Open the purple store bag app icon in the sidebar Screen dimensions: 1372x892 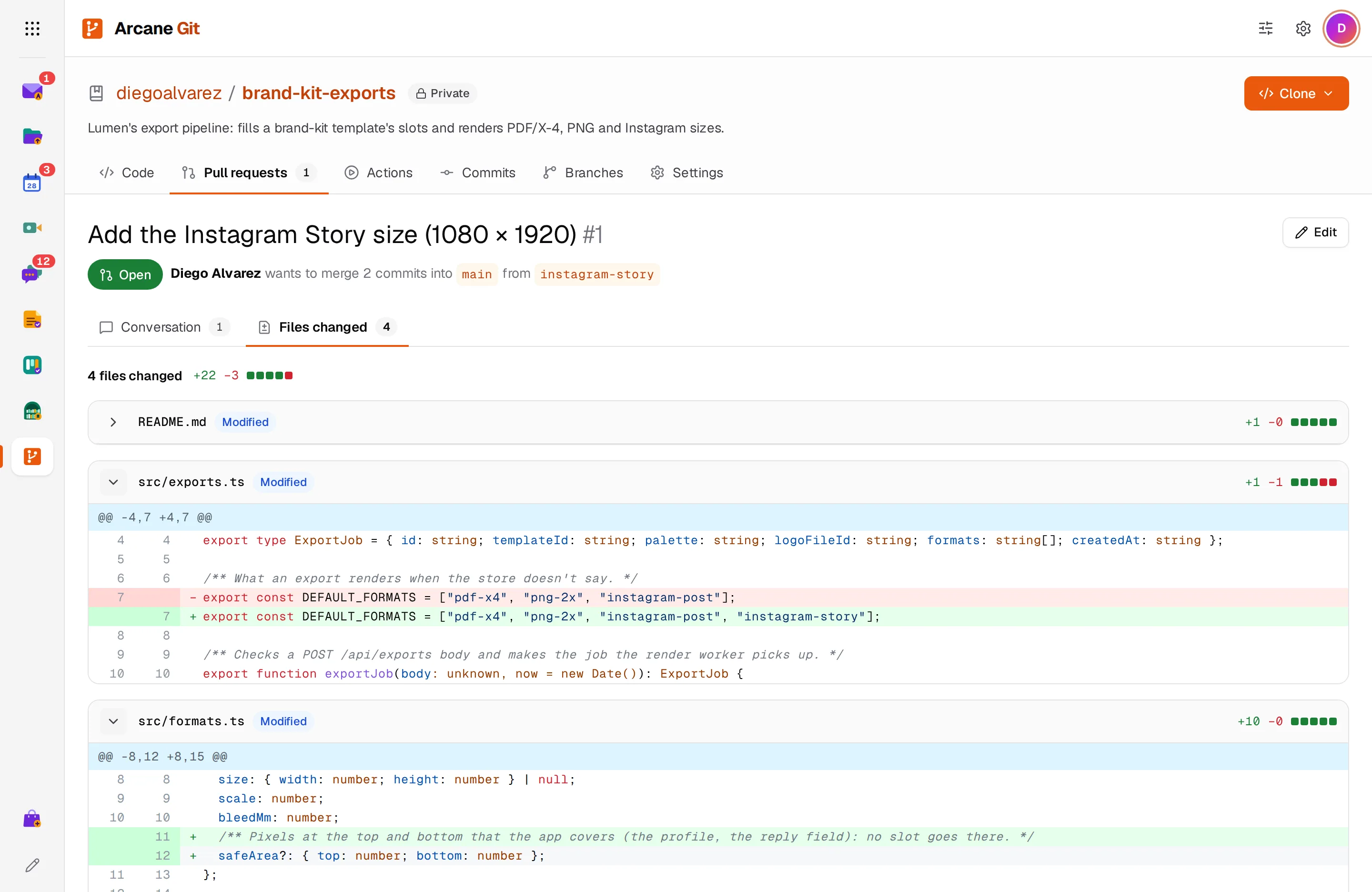tap(32, 819)
